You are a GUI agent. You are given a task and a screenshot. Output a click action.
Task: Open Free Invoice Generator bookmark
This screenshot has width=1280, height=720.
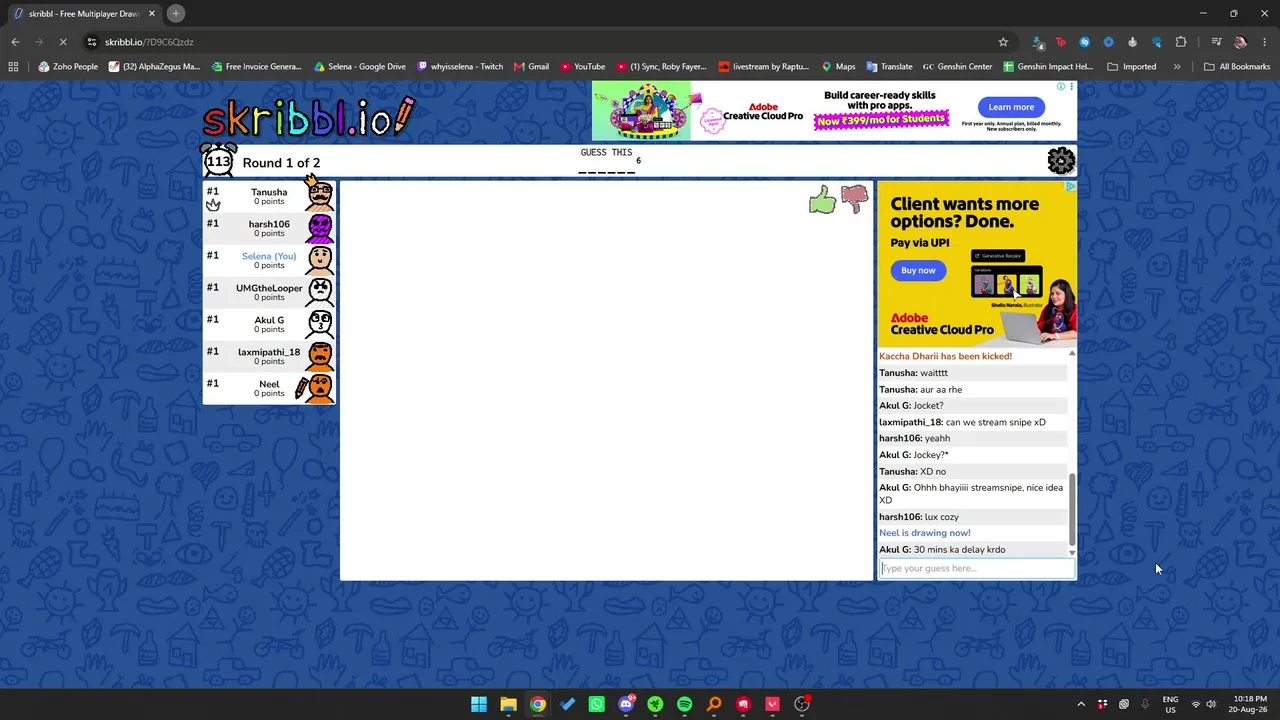[257, 67]
